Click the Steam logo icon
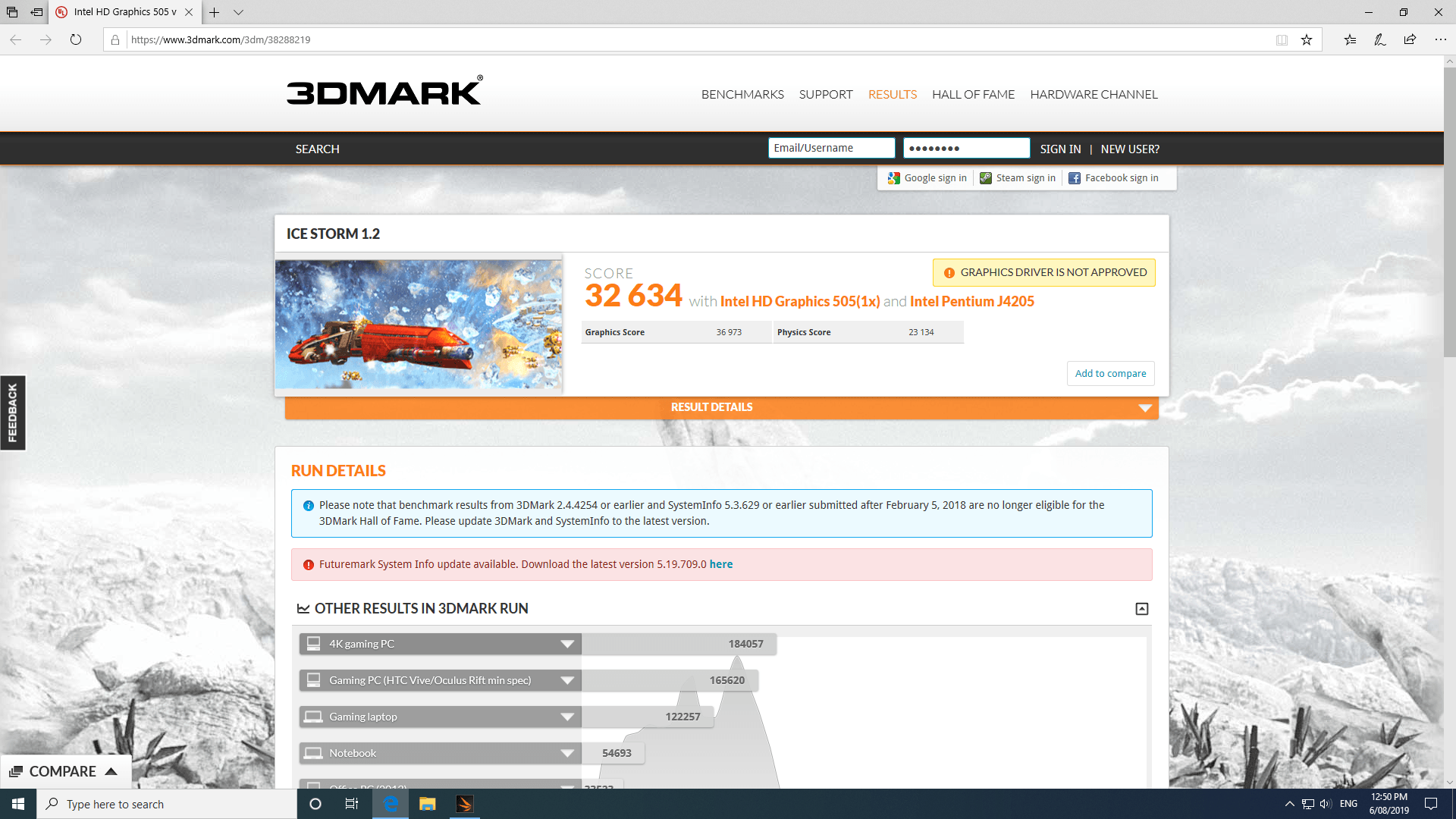1456x819 pixels. tap(986, 178)
